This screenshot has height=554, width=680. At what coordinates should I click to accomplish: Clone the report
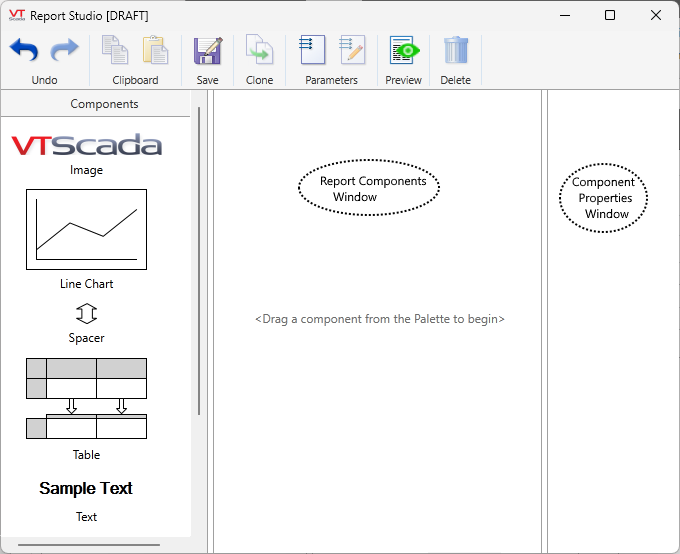(259, 49)
